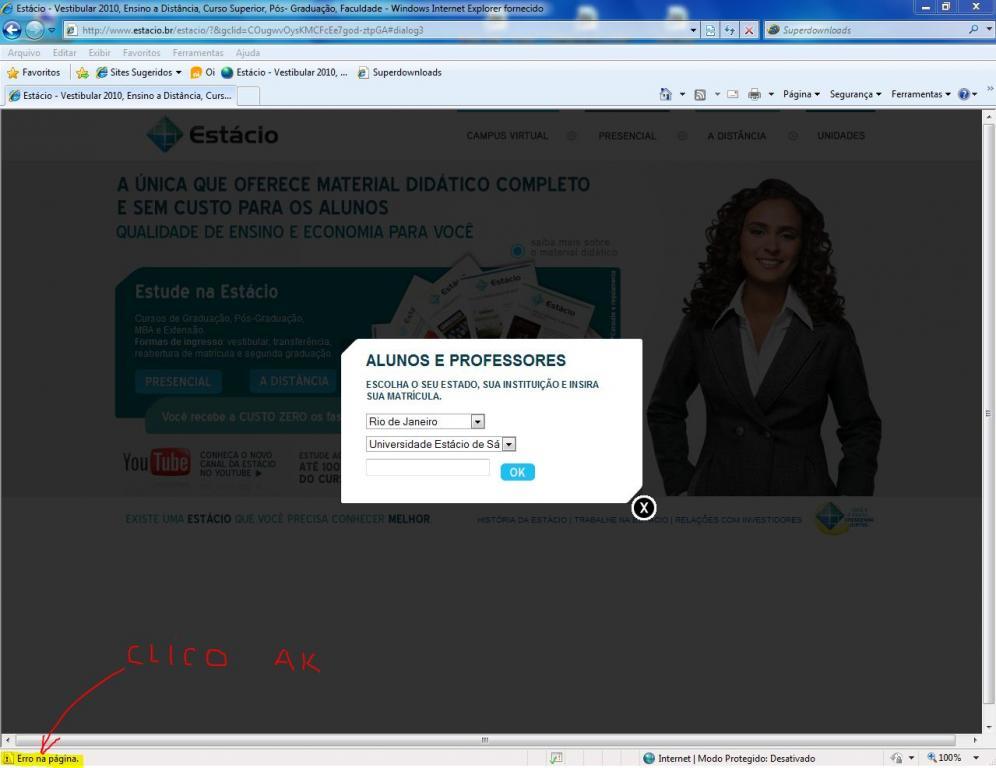Click the Add to Favorites Bar star icon
996x768 pixels.
(82, 72)
